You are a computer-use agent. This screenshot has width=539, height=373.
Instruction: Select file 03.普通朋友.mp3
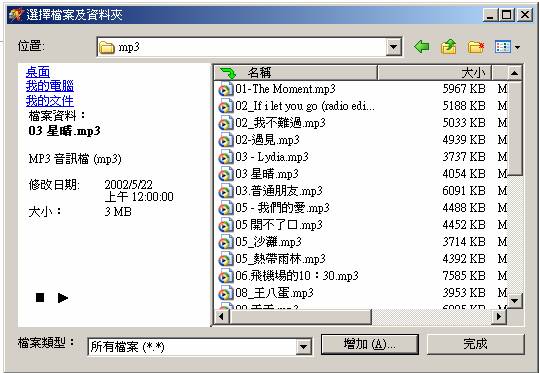pos(279,191)
